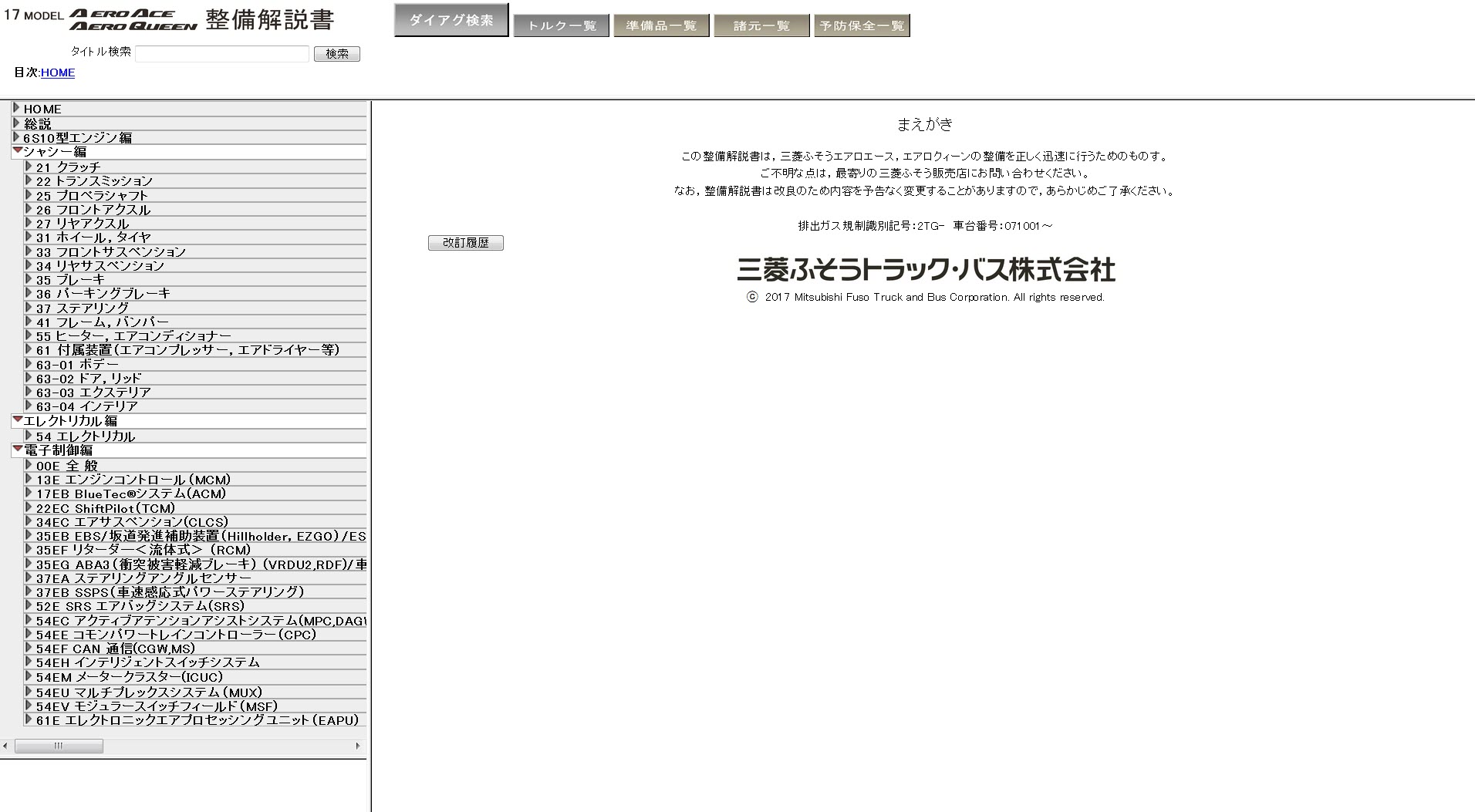Image resolution: width=1475 pixels, height=812 pixels.
Task: Click the 検索 search button
Action: [337, 53]
